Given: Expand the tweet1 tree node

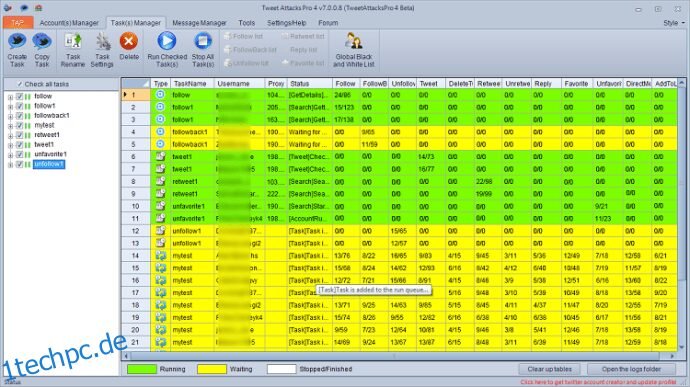Looking at the screenshot, I should tap(10, 145).
